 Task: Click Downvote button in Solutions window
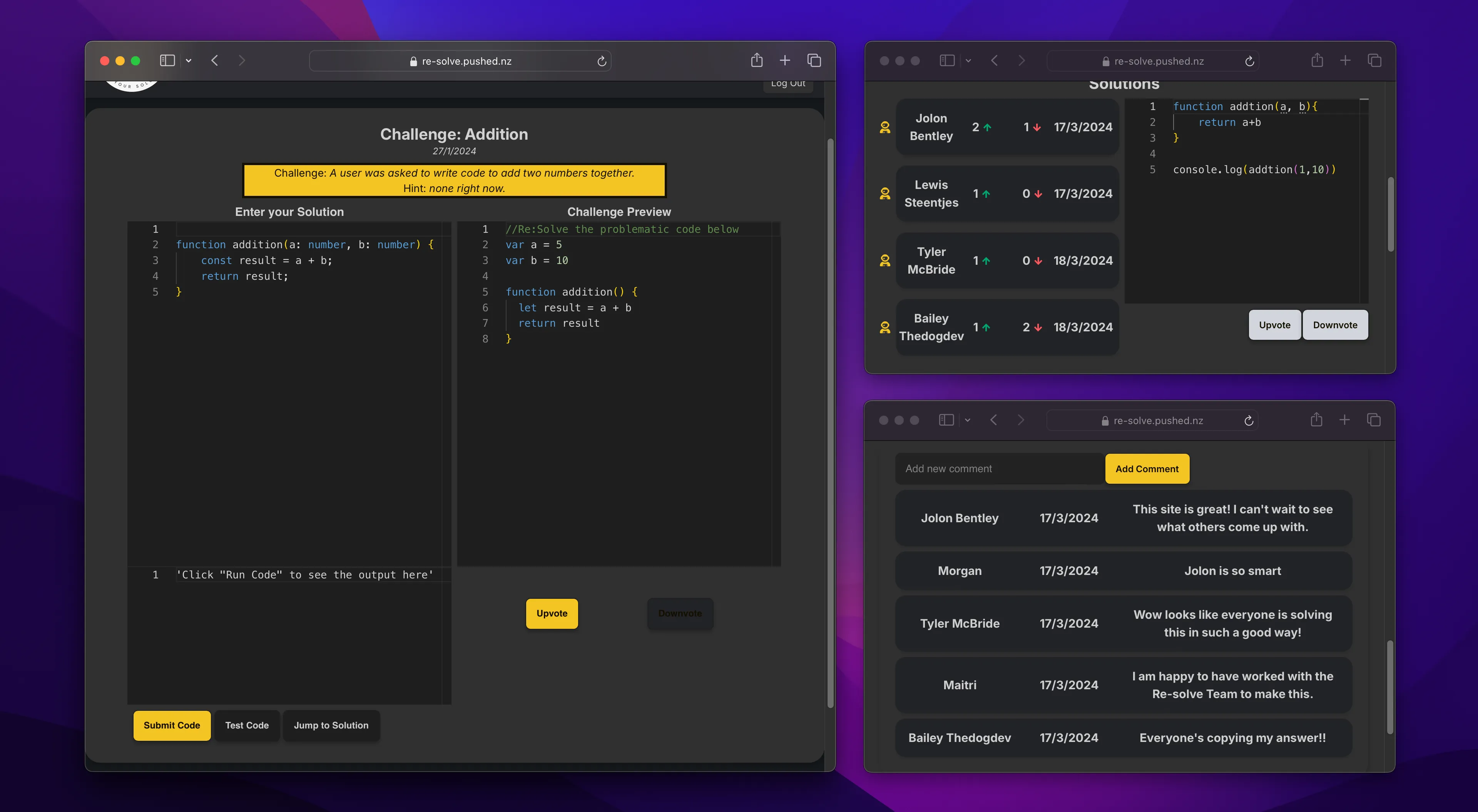coord(1335,325)
